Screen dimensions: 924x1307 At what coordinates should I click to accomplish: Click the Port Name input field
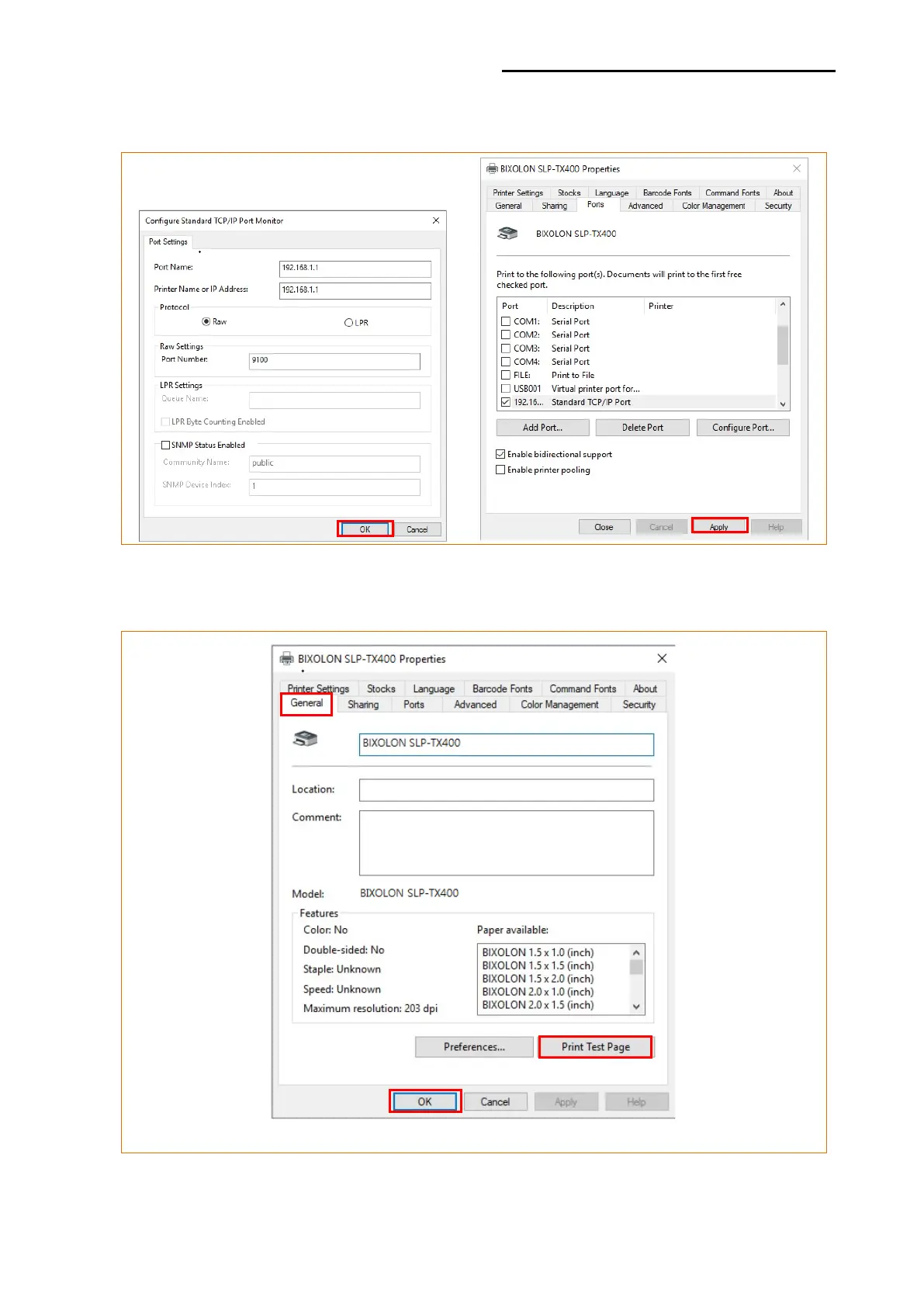[355, 269]
